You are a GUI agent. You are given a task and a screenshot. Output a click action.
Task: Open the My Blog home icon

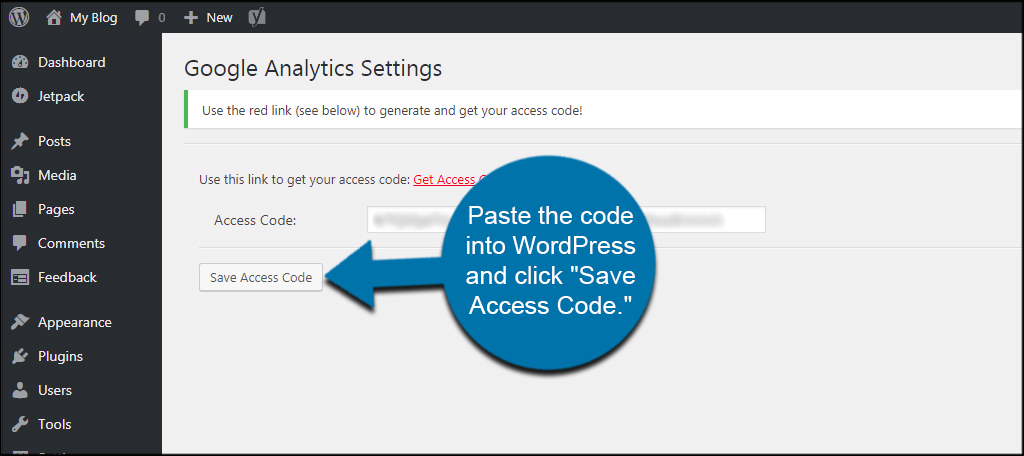54,17
